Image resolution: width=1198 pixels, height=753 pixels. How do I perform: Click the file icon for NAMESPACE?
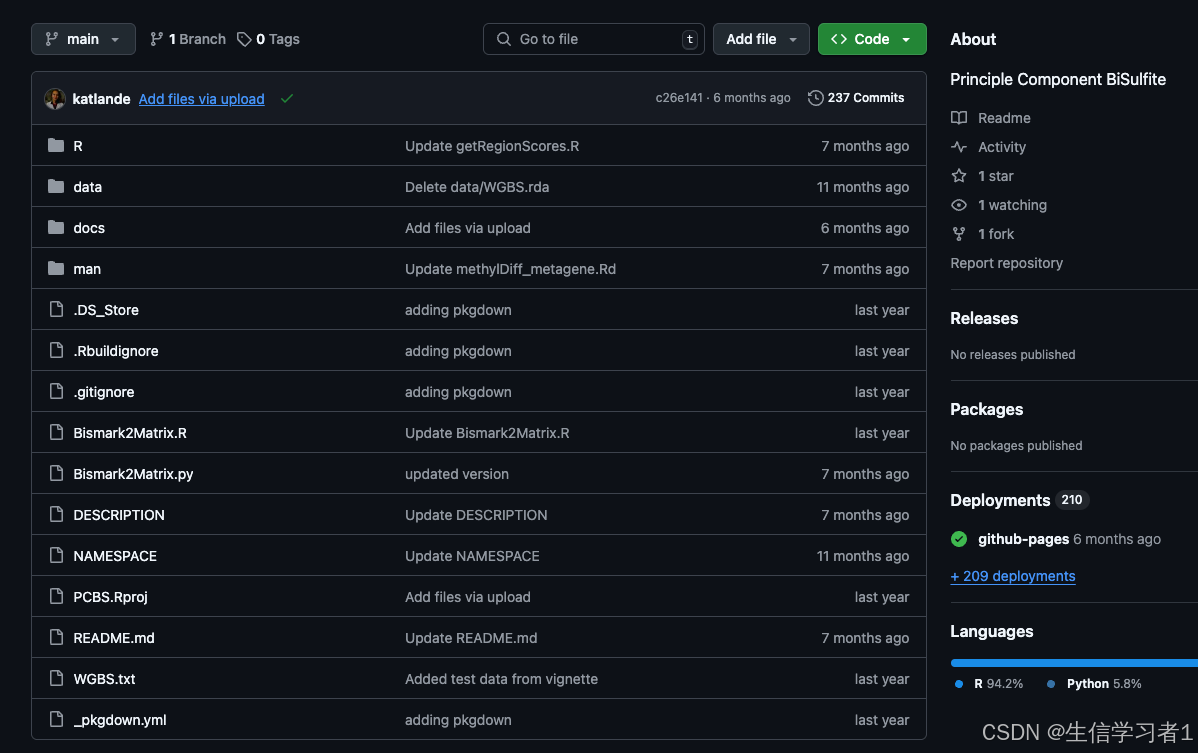pyautogui.click(x=56, y=555)
